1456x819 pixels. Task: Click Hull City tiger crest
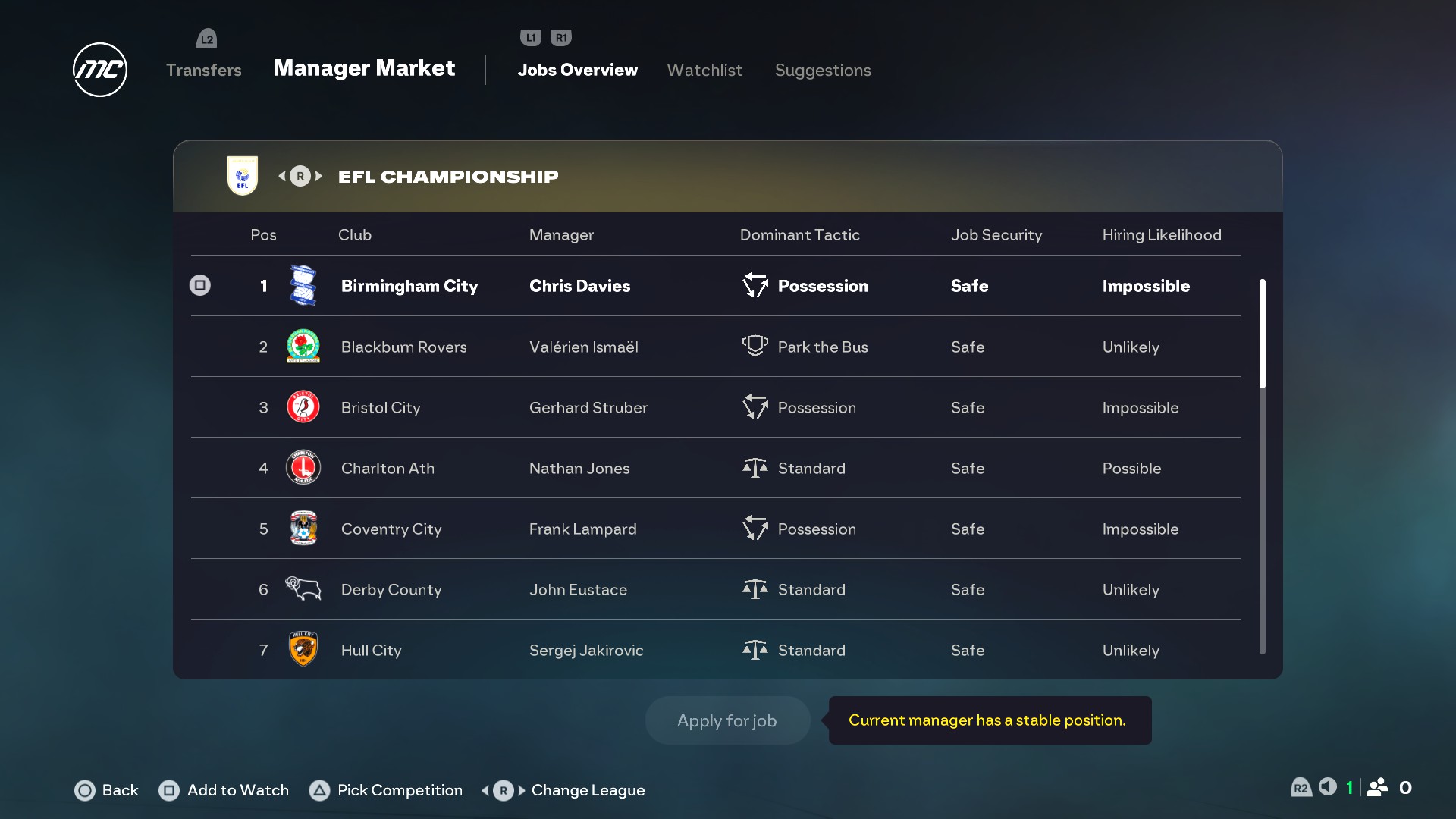point(303,649)
